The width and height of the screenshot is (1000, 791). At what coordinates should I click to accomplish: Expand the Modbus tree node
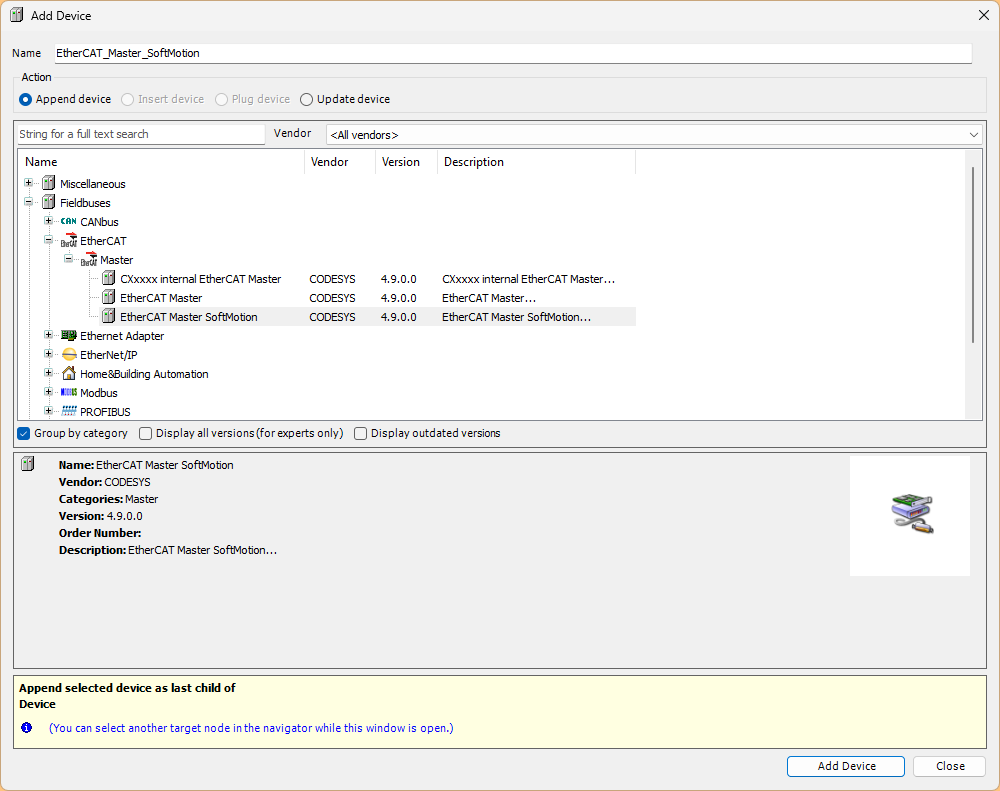pos(48,392)
